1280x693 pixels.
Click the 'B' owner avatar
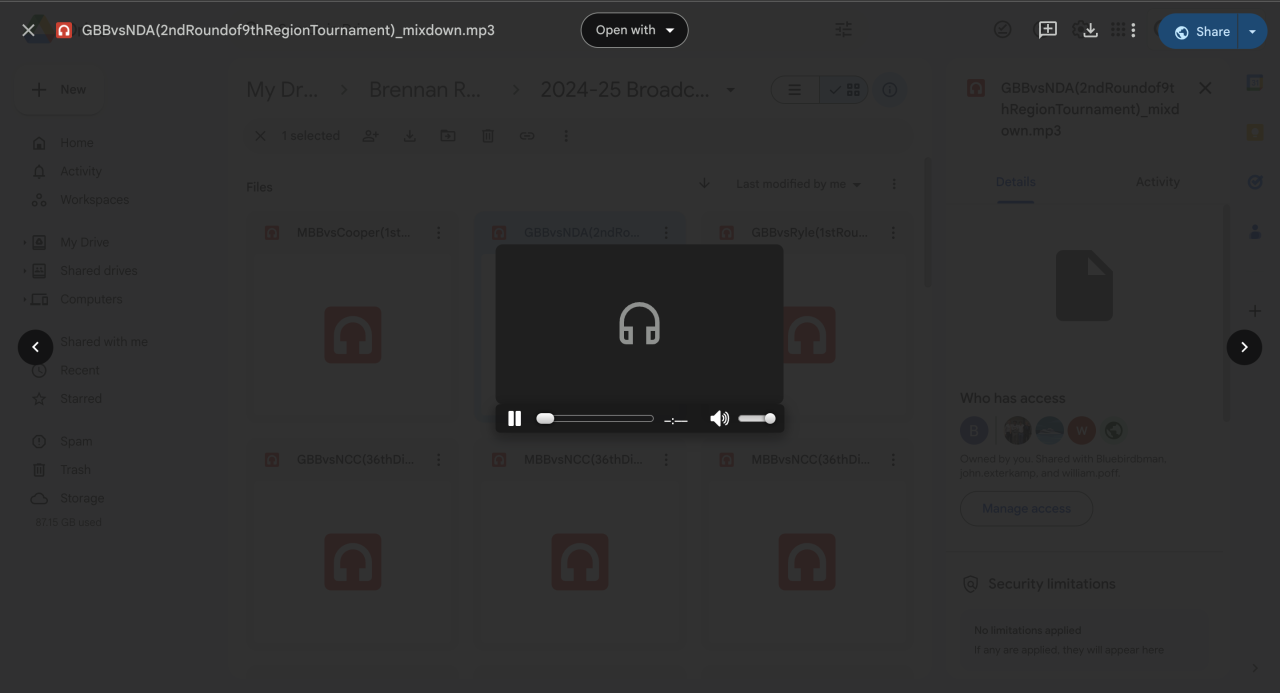pos(974,431)
